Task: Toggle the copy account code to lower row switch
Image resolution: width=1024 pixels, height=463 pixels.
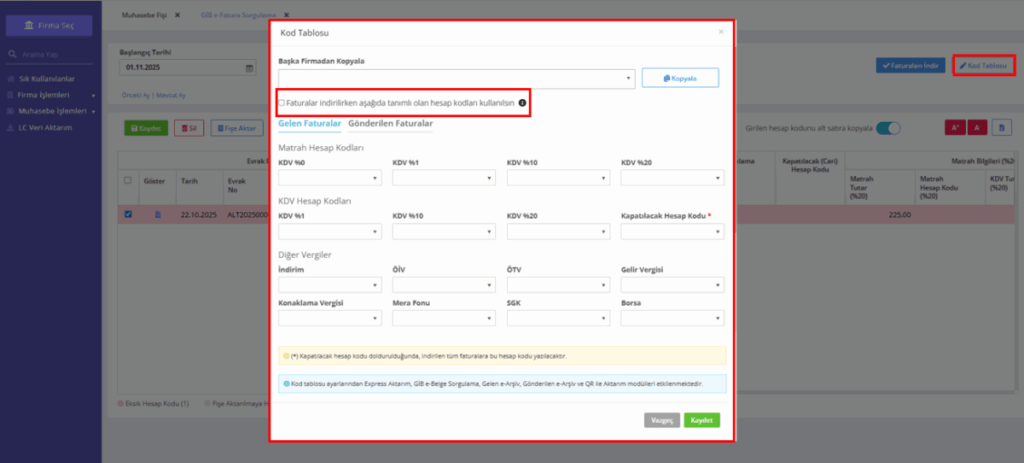Action: [x=888, y=129]
